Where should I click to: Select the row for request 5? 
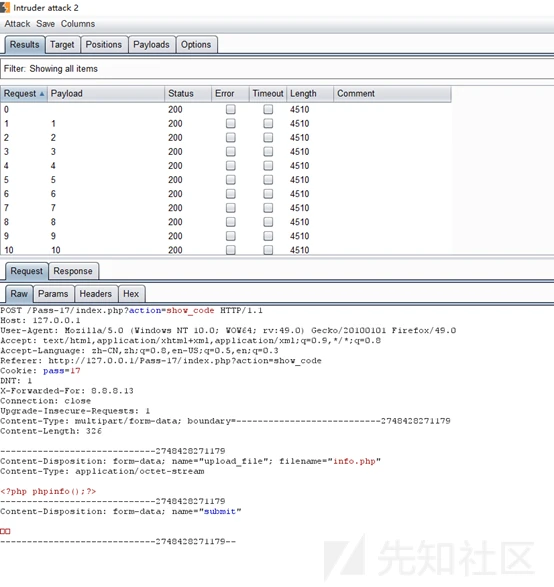tap(225, 180)
